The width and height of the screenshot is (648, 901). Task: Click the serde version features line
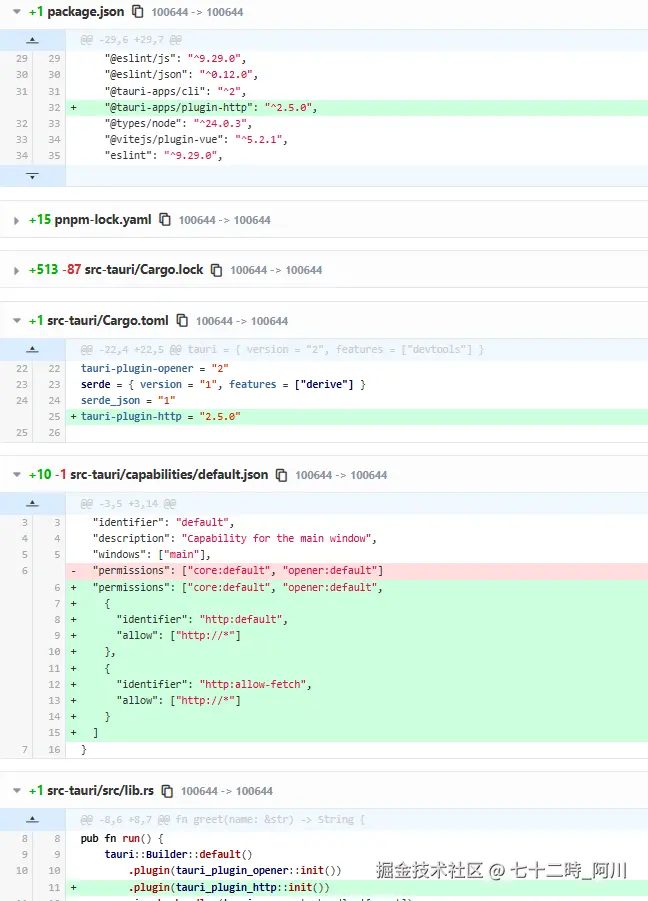click(357, 384)
